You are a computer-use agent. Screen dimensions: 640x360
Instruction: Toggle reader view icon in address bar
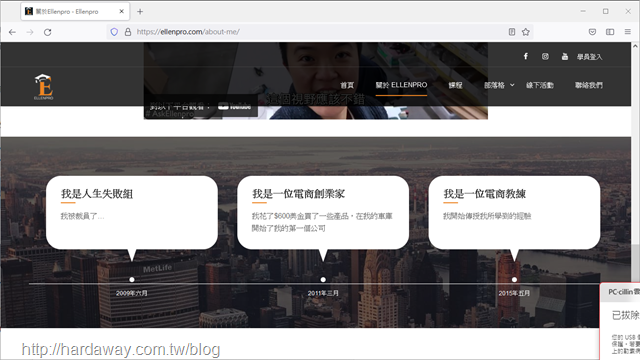(x=512, y=32)
